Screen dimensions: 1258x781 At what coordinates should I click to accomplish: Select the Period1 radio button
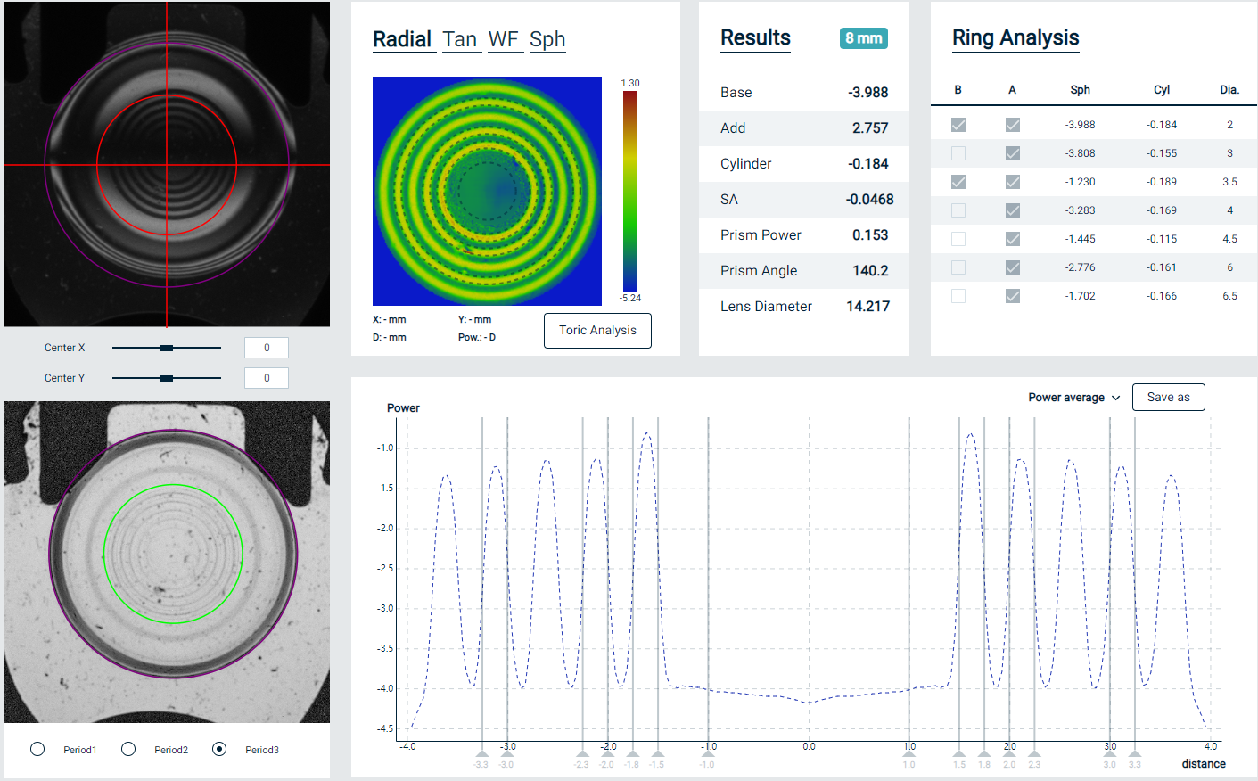(38, 749)
